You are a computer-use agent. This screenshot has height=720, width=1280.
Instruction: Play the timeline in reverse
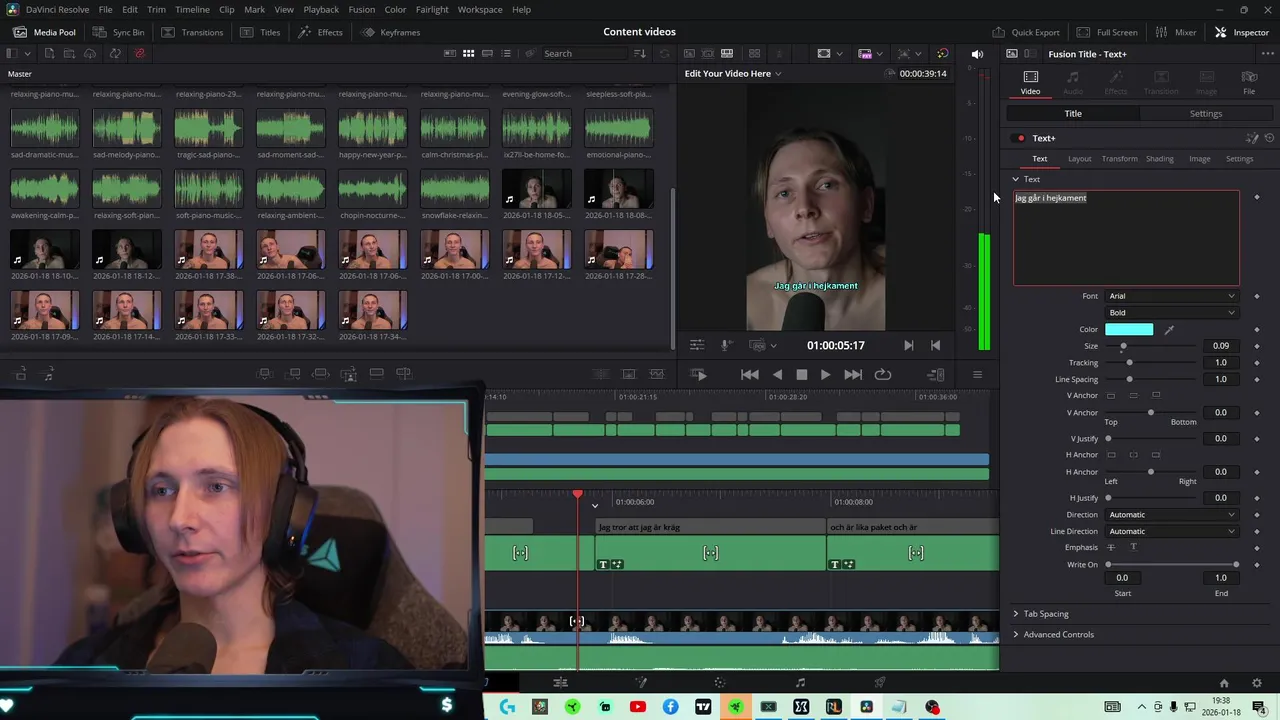777,374
